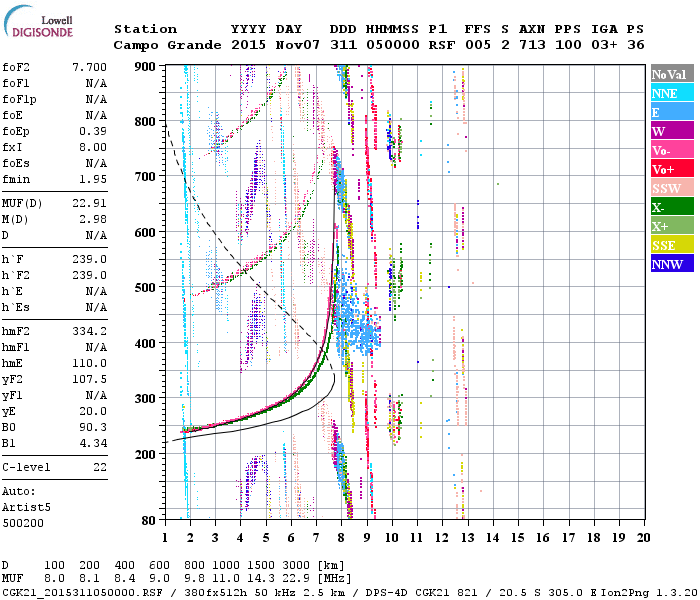Select the X- dark green legend swatch

point(672,207)
